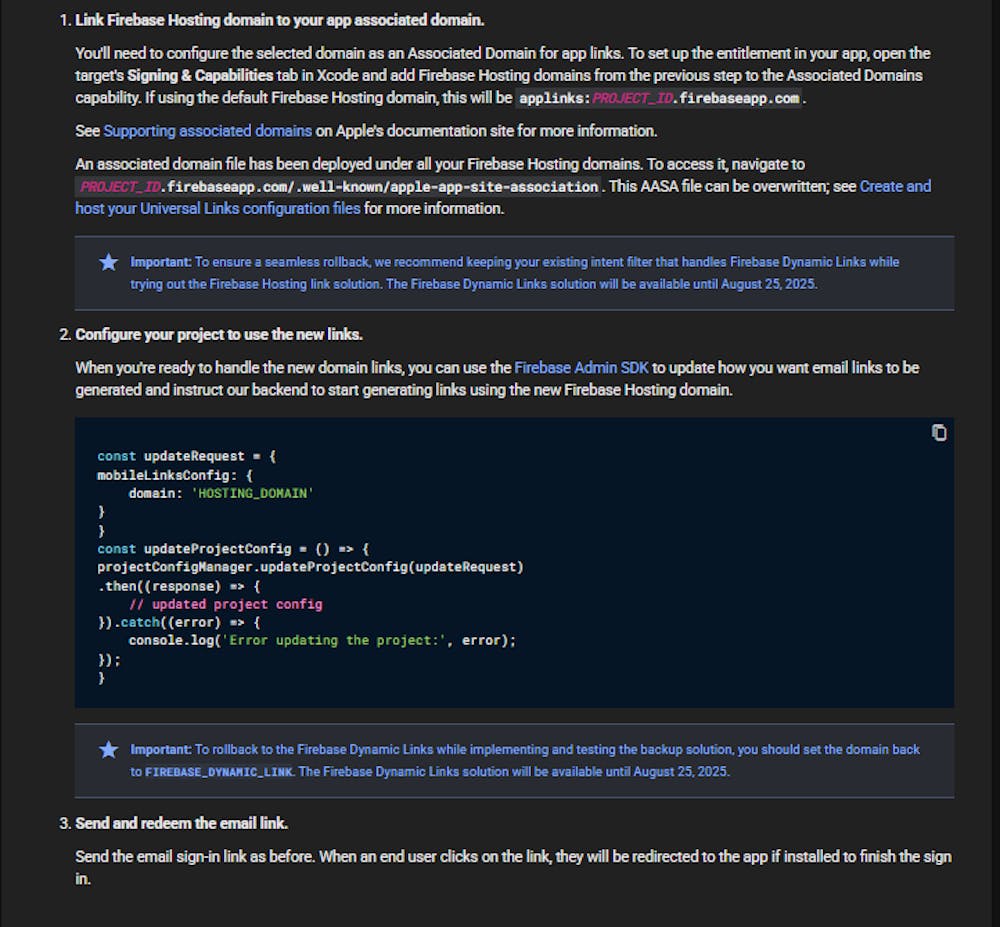Click the applinks:PROJECT_ID.firebaseapp.com inline code

(x=658, y=98)
